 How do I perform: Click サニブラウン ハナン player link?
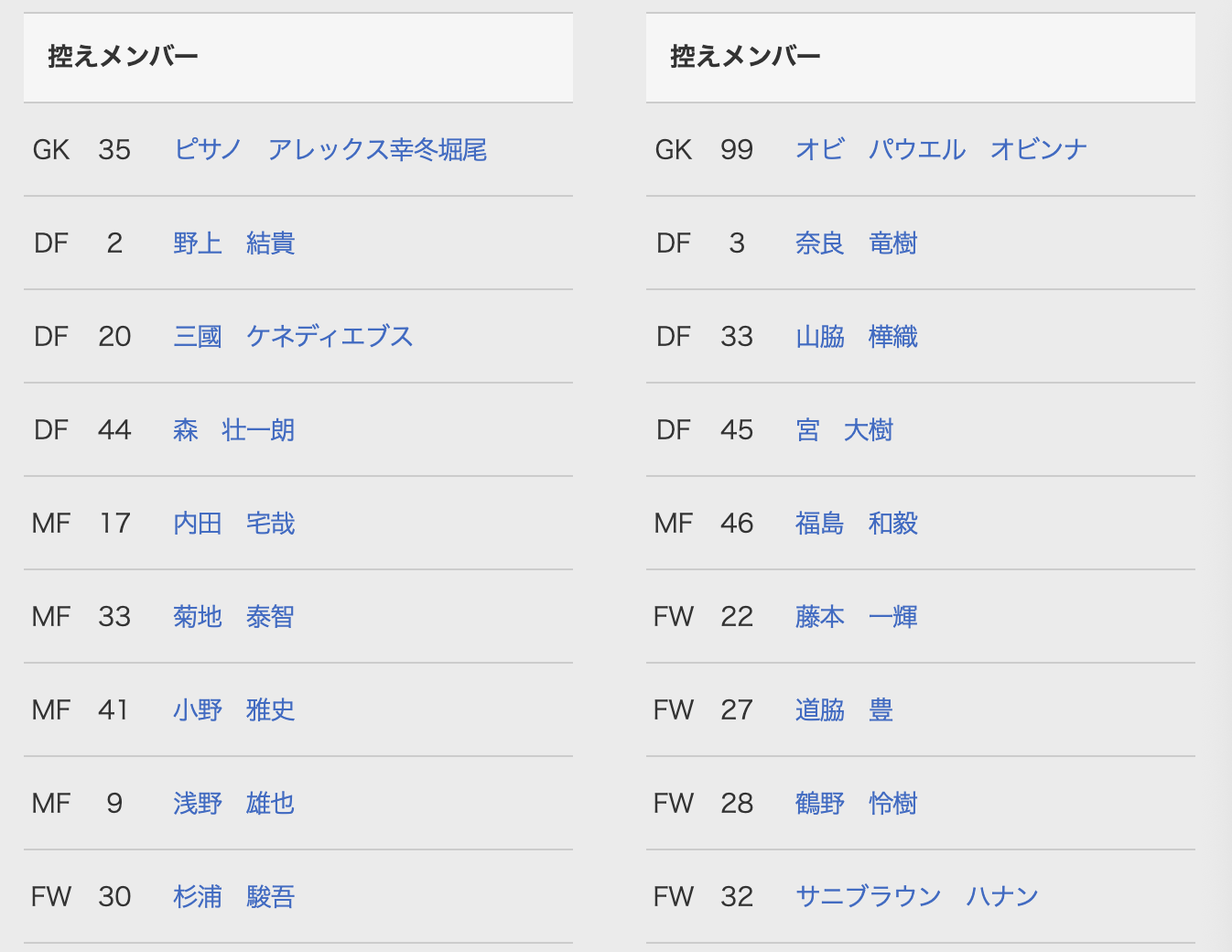pos(916,896)
